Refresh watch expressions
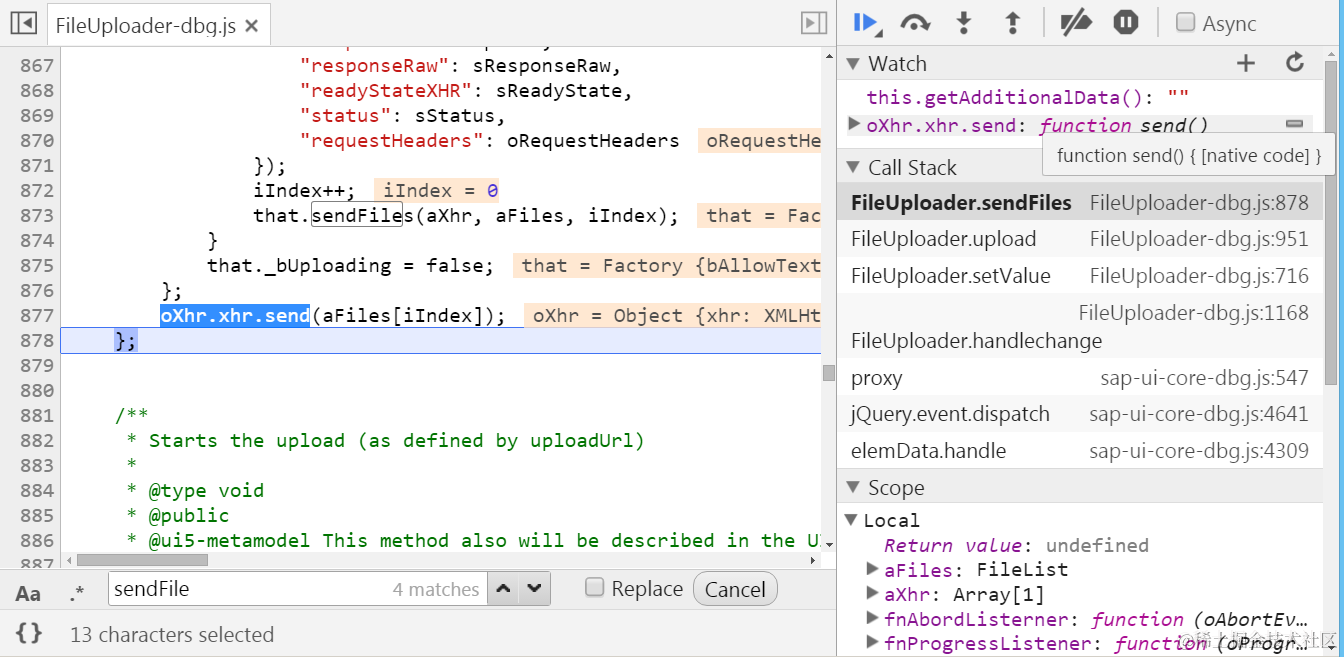The width and height of the screenshot is (1344, 657). pyautogui.click(x=1295, y=63)
